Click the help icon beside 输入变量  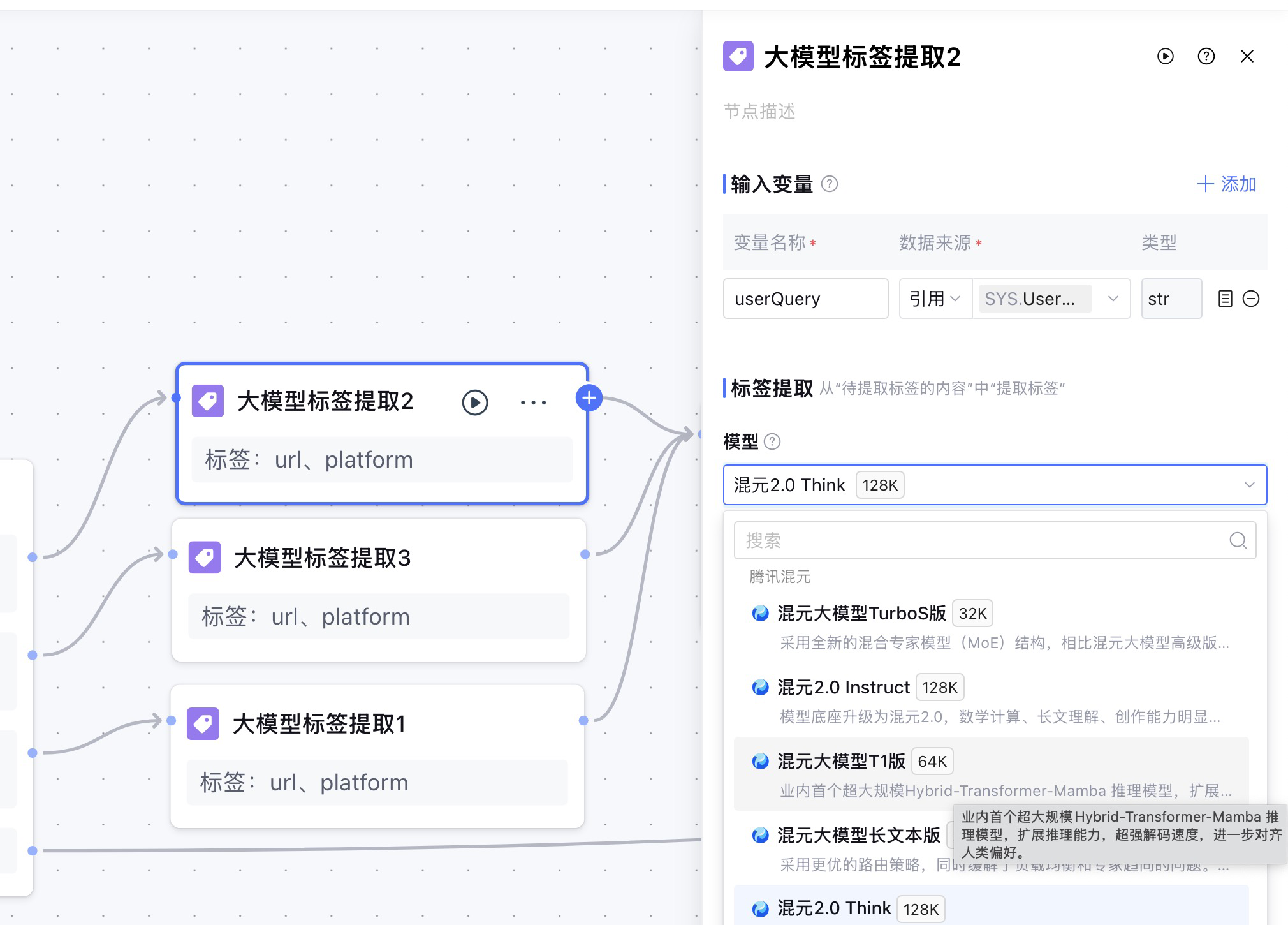pyautogui.click(x=829, y=184)
